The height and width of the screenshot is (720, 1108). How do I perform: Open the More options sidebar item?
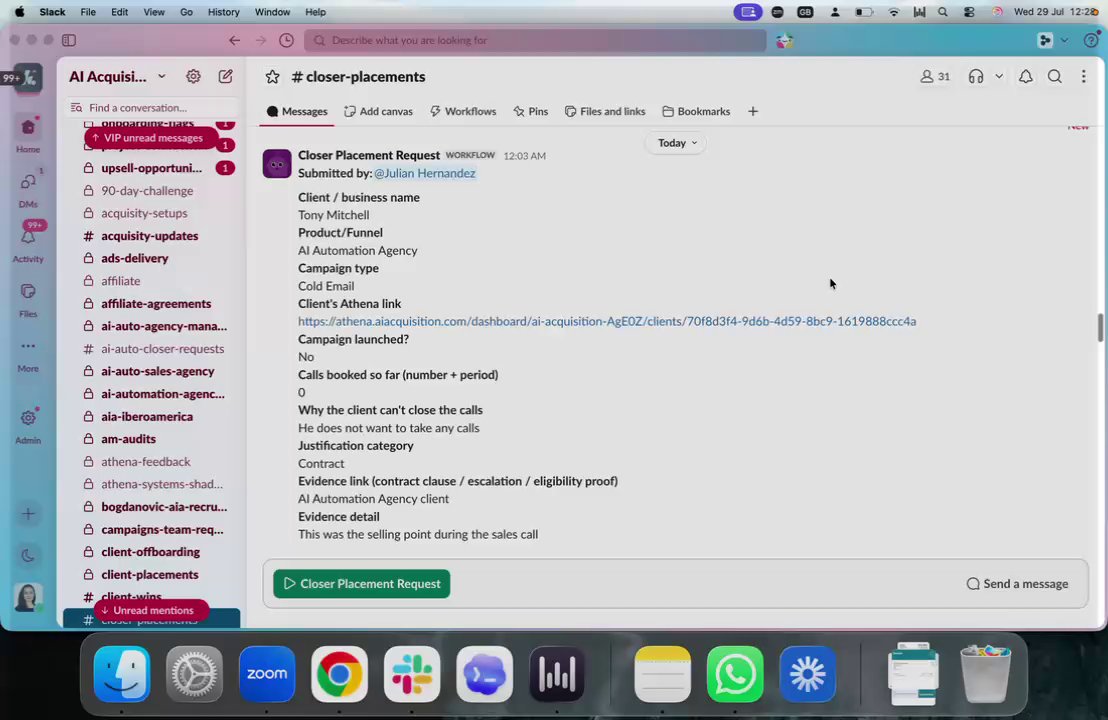point(28,353)
